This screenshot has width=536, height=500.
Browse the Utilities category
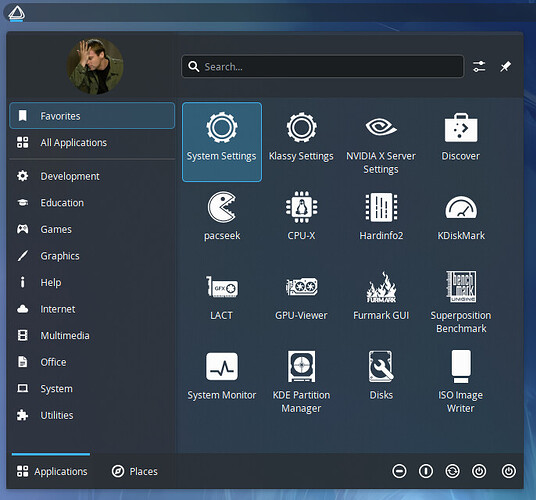coord(92,415)
